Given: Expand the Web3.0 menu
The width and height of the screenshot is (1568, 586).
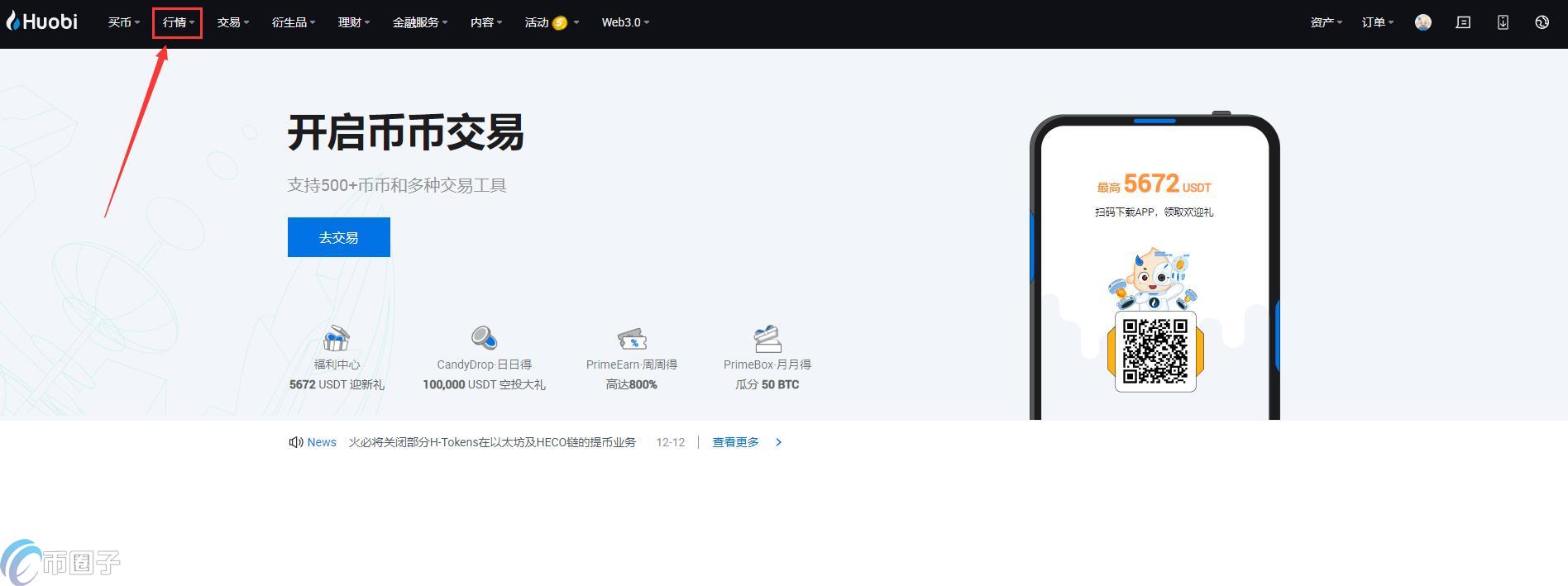Looking at the screenshot, I should [x=625, y=22].
